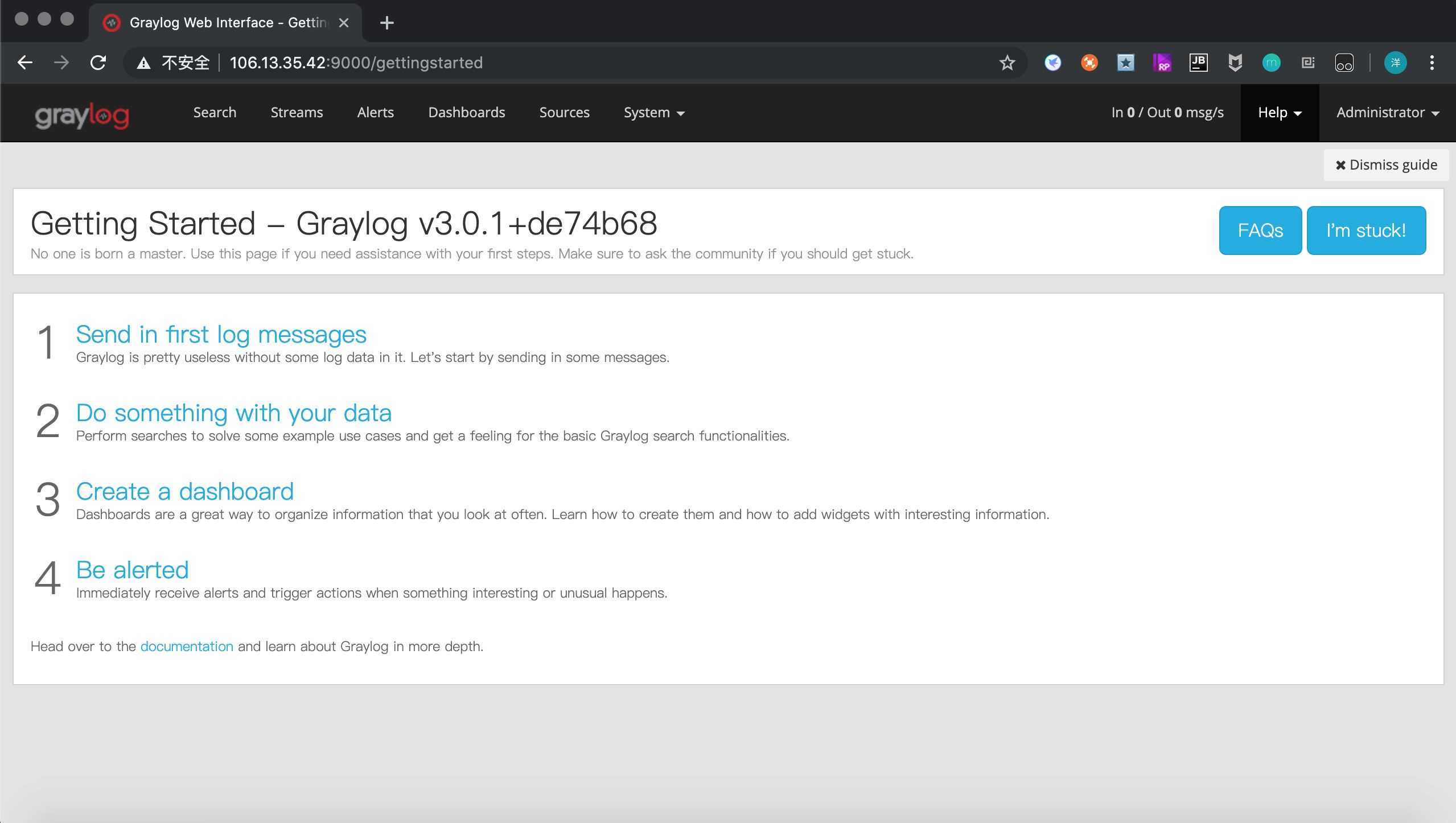This screenshot has width=1456, height=823.
Task: Click the browser reload icon
Action: (x=98, y=63)
